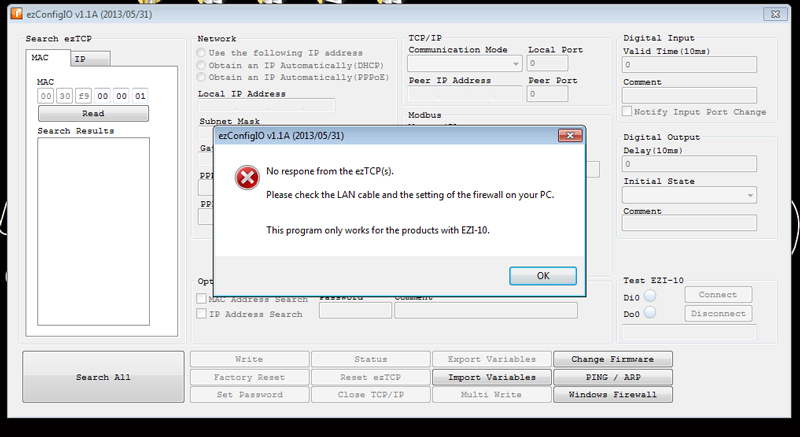Click the Change Firmware button

(613, 359)
